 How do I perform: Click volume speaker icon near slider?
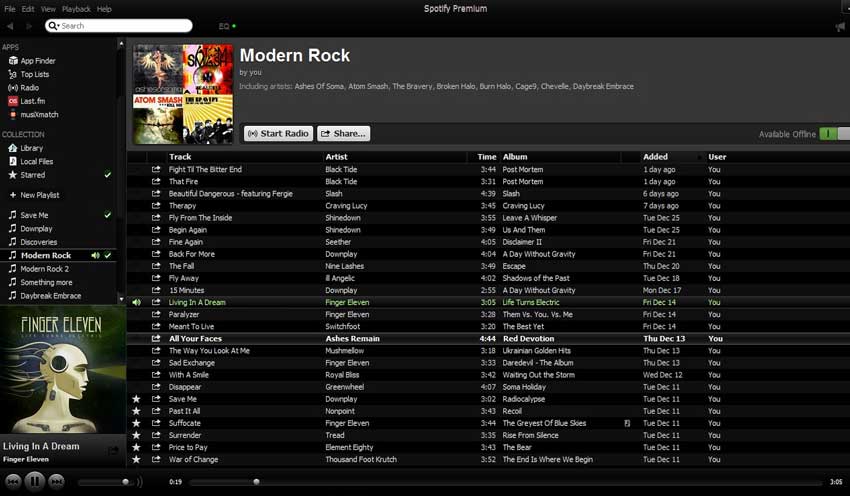coord(139,482)
